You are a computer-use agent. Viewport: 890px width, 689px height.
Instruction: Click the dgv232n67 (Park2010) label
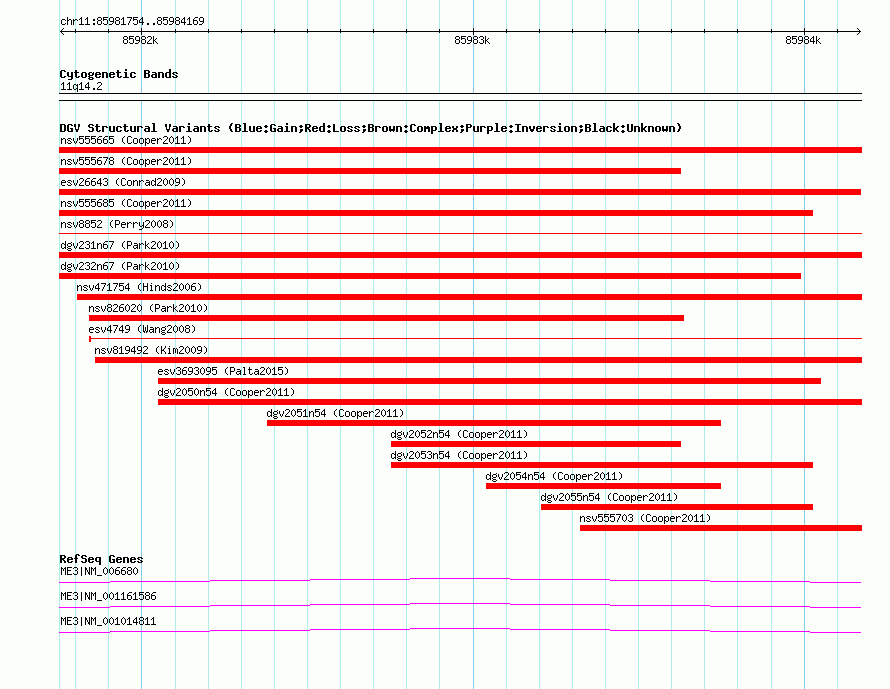pyautogui.click(x=120, y=266)
